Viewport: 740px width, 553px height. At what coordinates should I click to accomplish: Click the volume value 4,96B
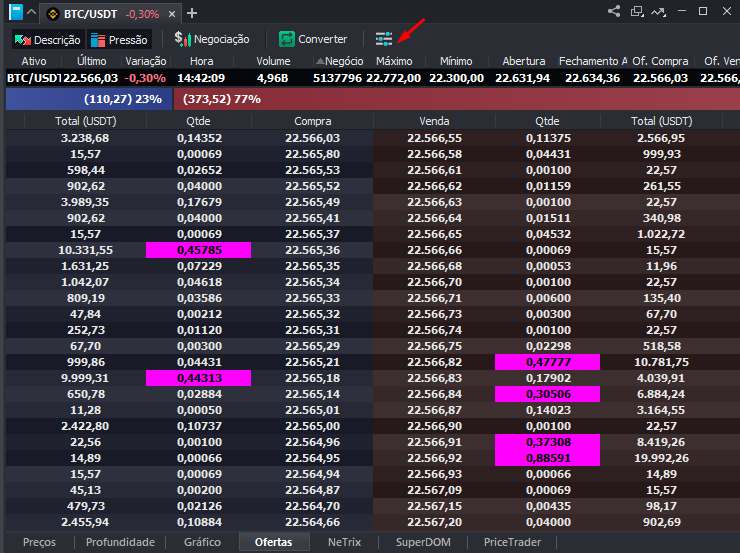[272, 78]
